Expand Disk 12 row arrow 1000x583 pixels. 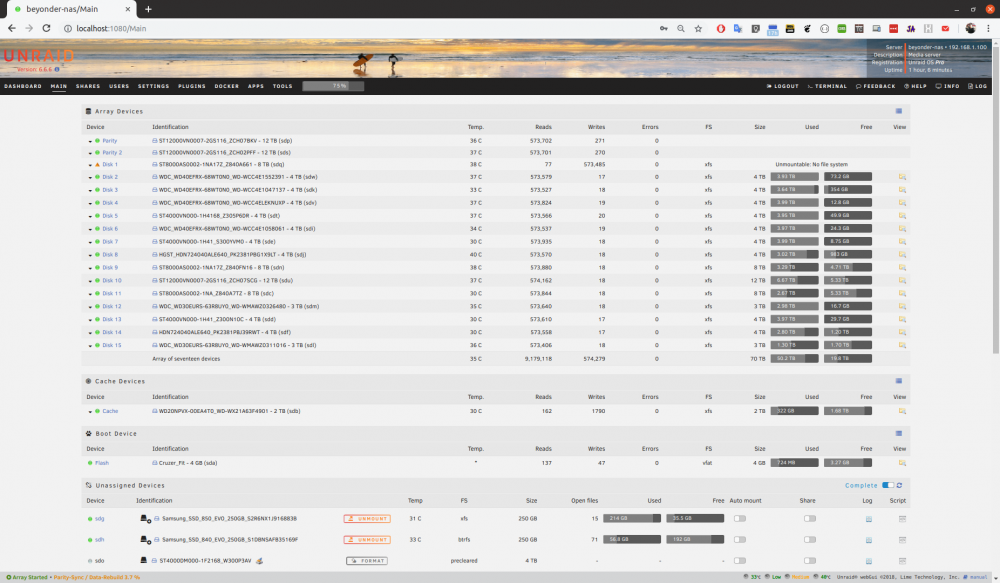pyautogui.click(x=90, y=307)
